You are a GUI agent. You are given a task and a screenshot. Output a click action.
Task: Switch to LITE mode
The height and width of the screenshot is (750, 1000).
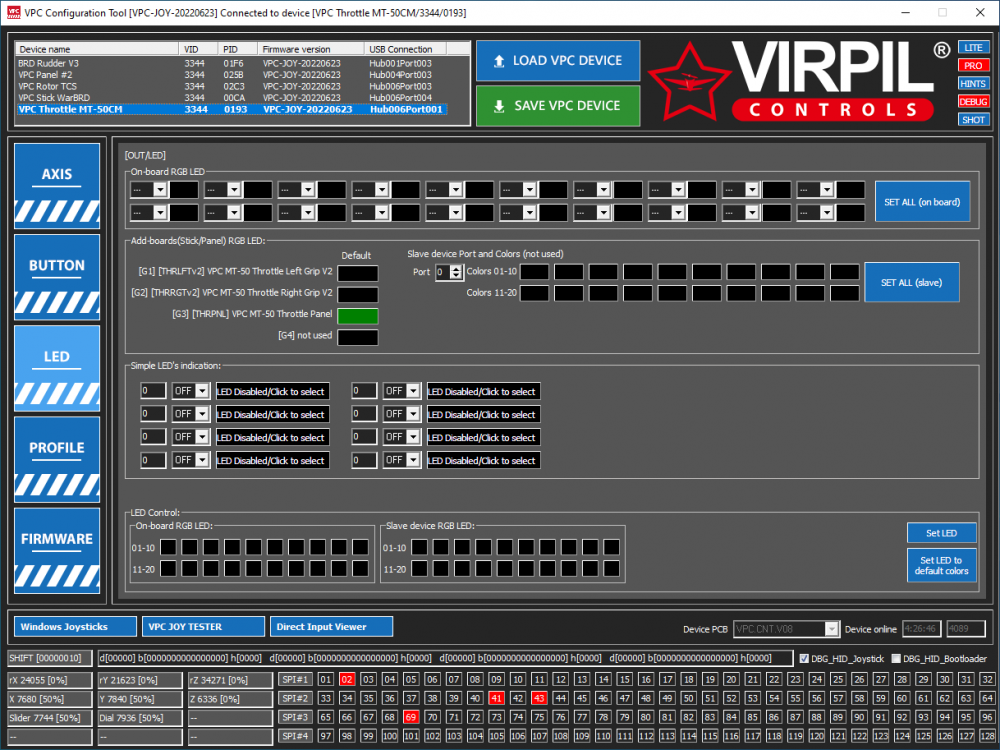(x=973, y=48)
